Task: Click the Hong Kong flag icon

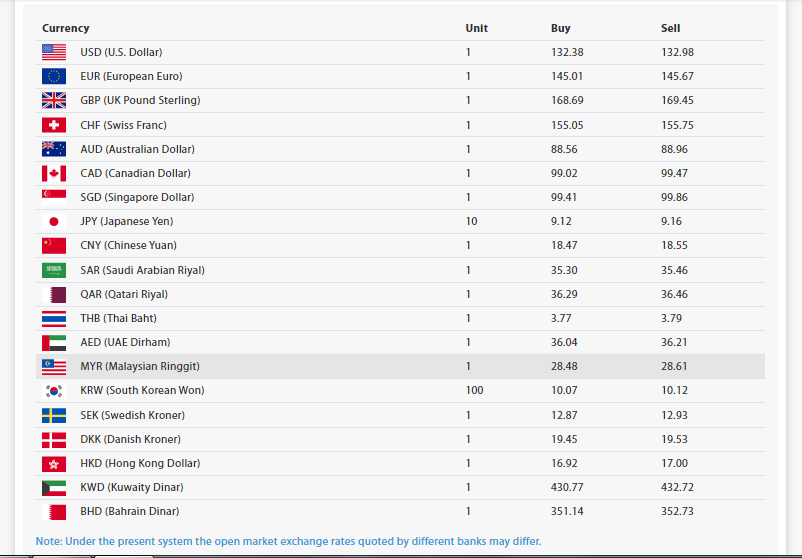Action: coord(54,464)
